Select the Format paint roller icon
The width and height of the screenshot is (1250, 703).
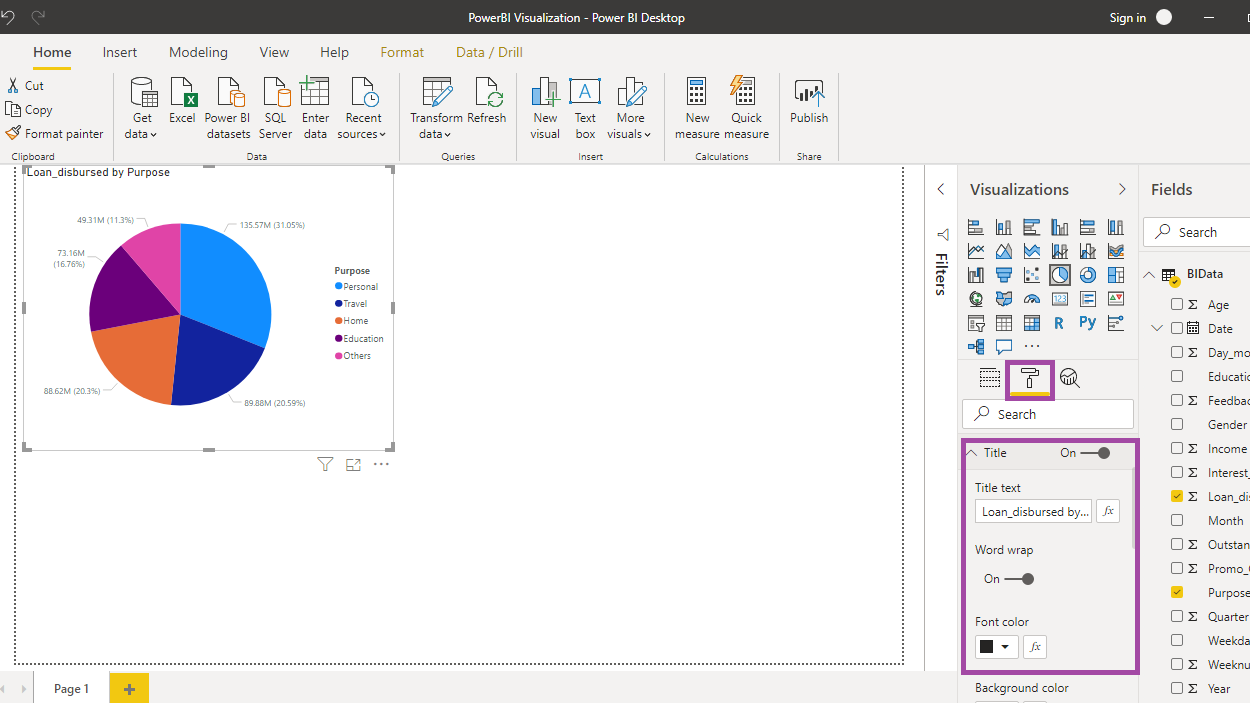click(1029, 378)
